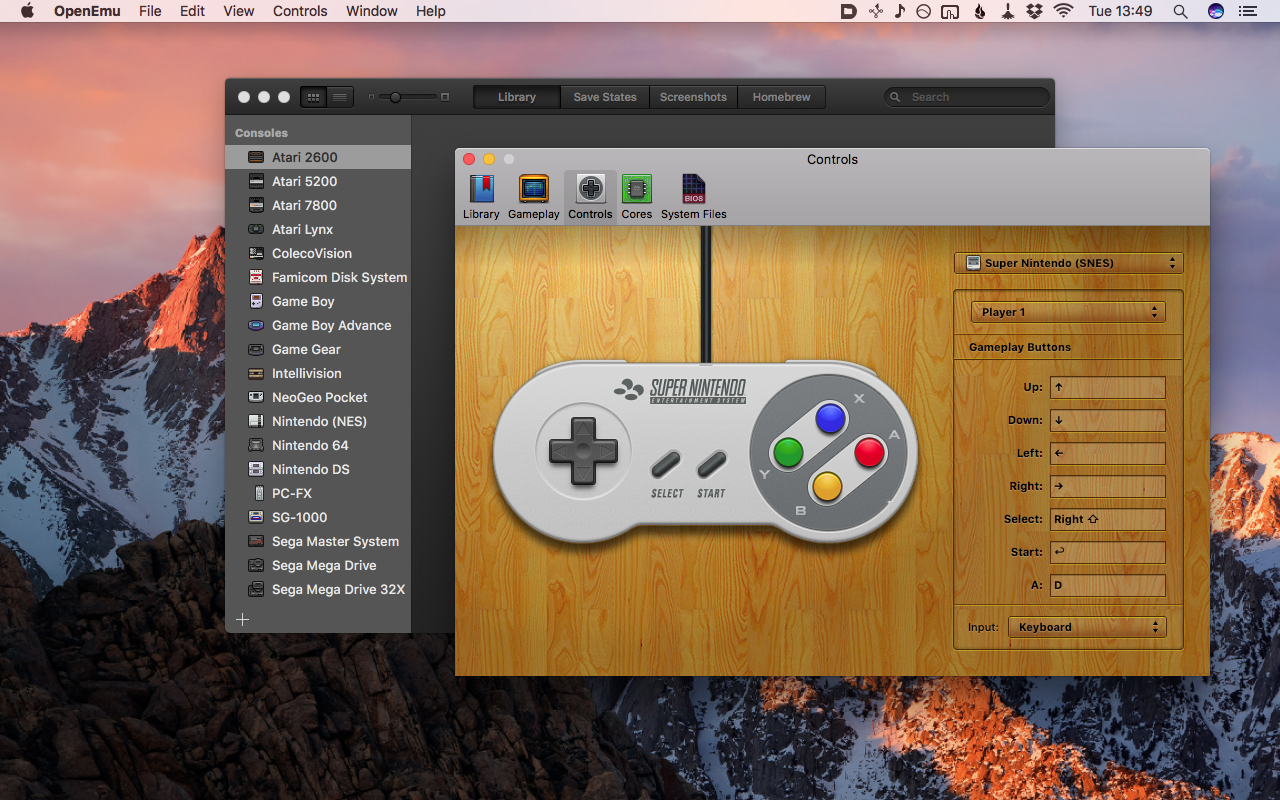Open the Edit menu

[193, 11]
